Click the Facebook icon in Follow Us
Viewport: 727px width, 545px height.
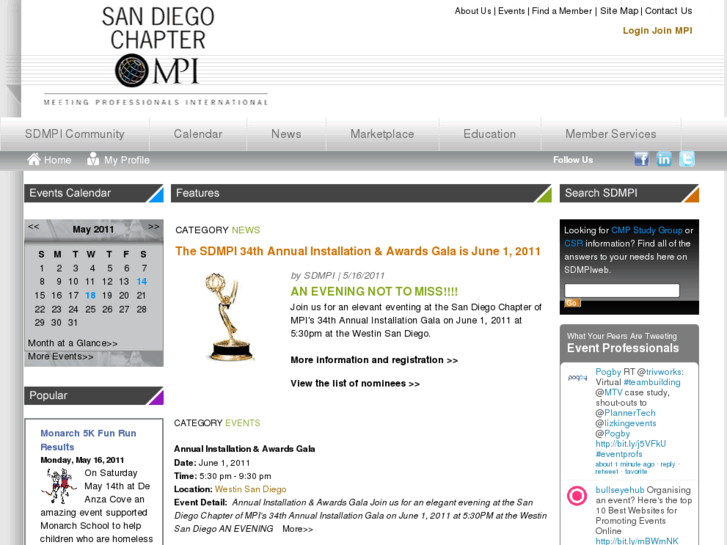click(x=641, y=159)
